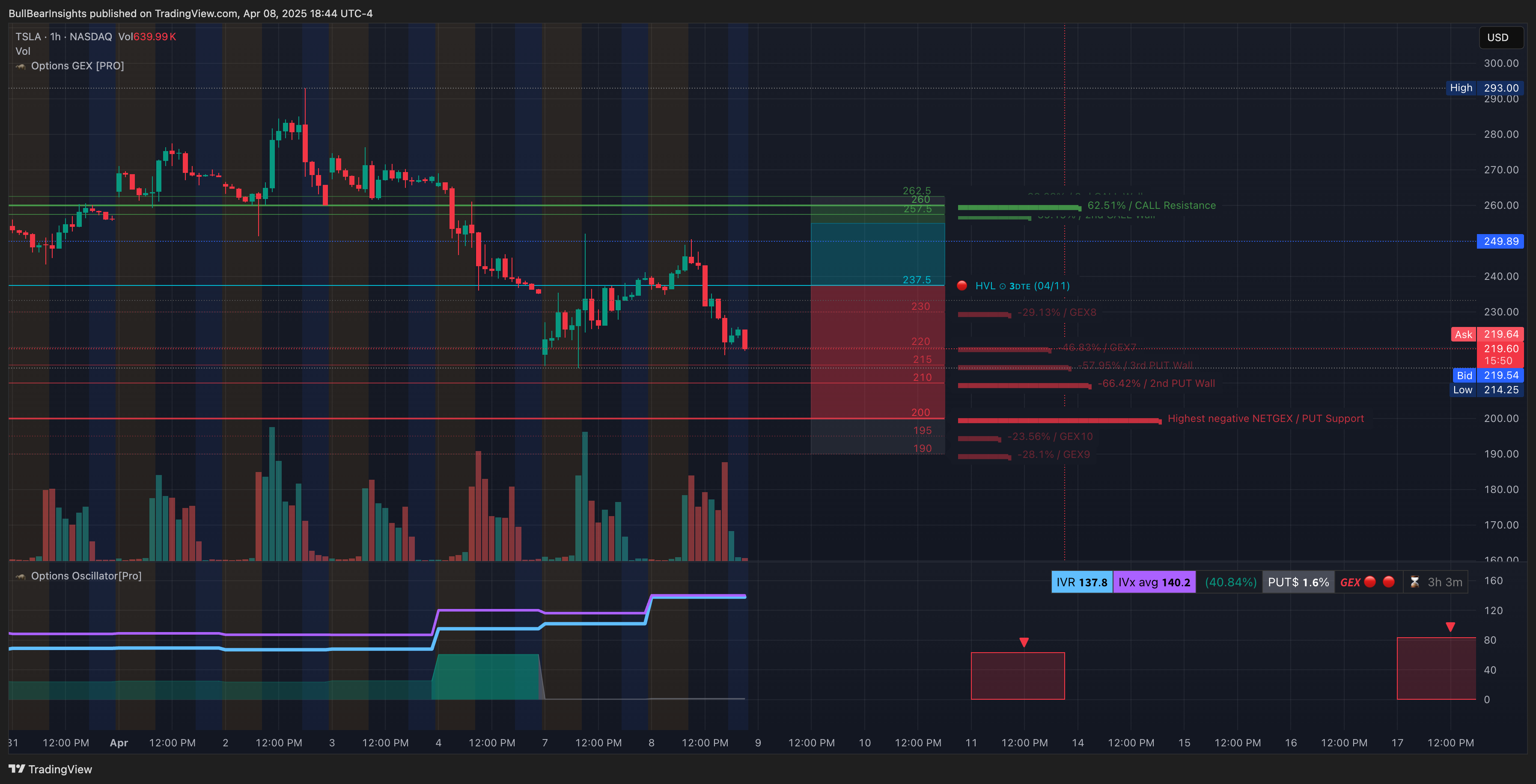Click the Low 214.25 label

[x=1486, y=390]
